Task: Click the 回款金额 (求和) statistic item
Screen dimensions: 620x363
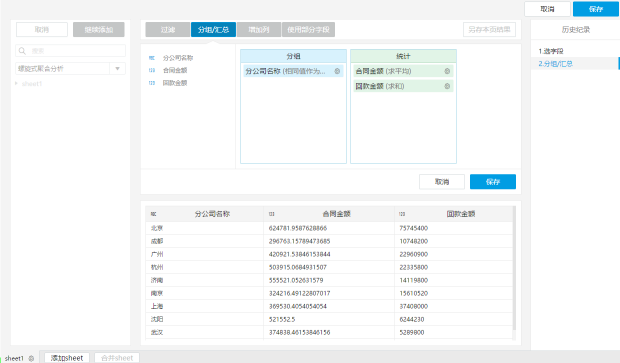Action: 403,86
